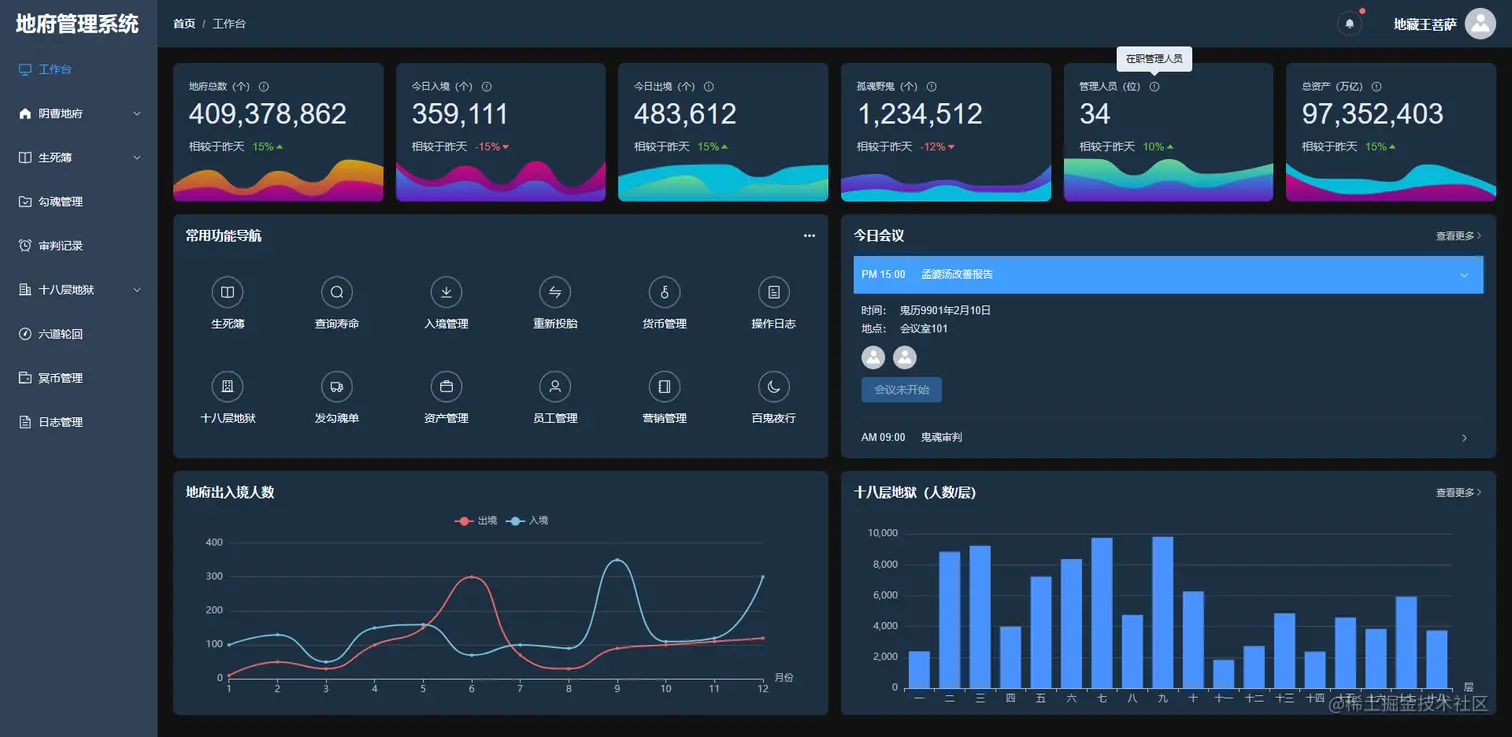
Task: Click info icon next to 管理人员
Action: click(1154, 87)
